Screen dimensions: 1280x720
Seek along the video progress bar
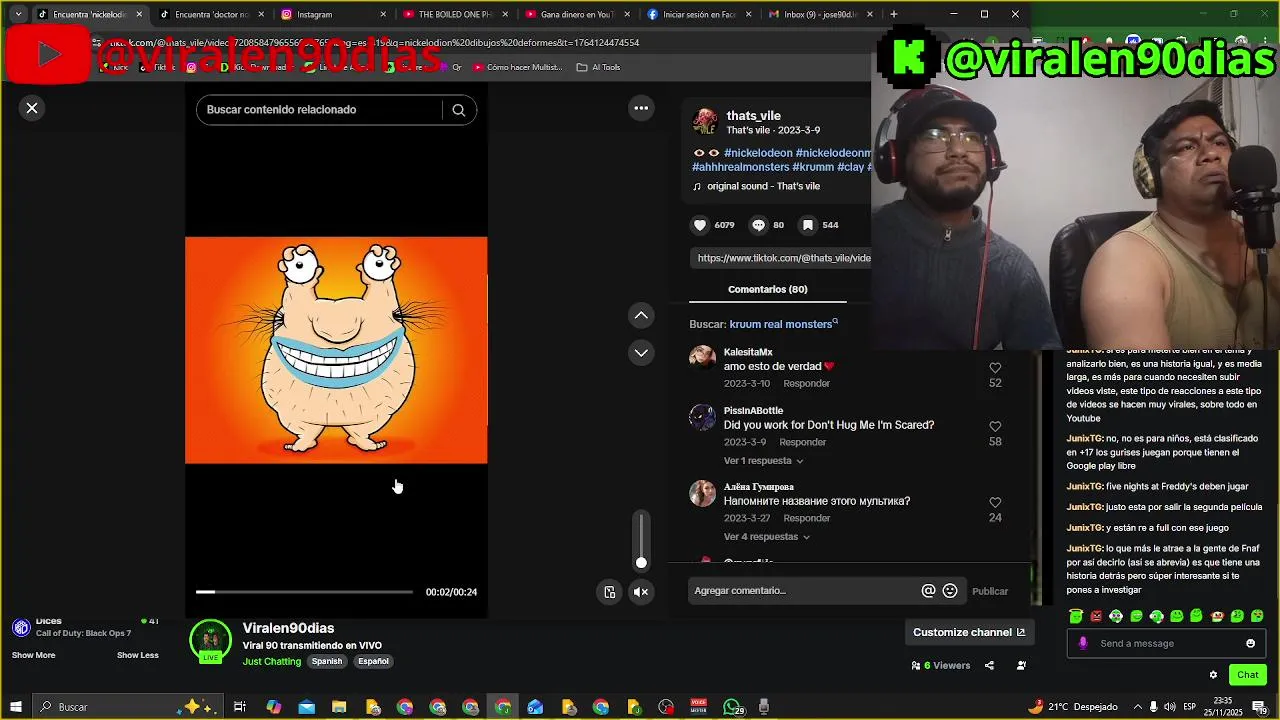pos(304,592)
